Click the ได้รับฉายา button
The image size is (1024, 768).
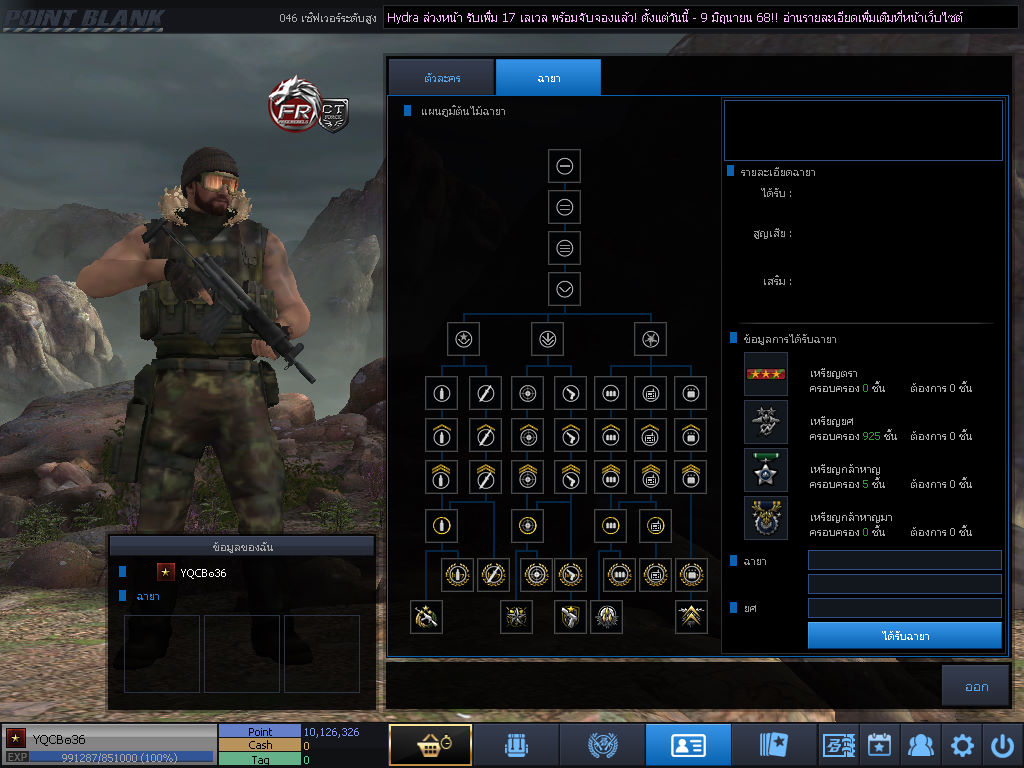[x=904, y=635]
